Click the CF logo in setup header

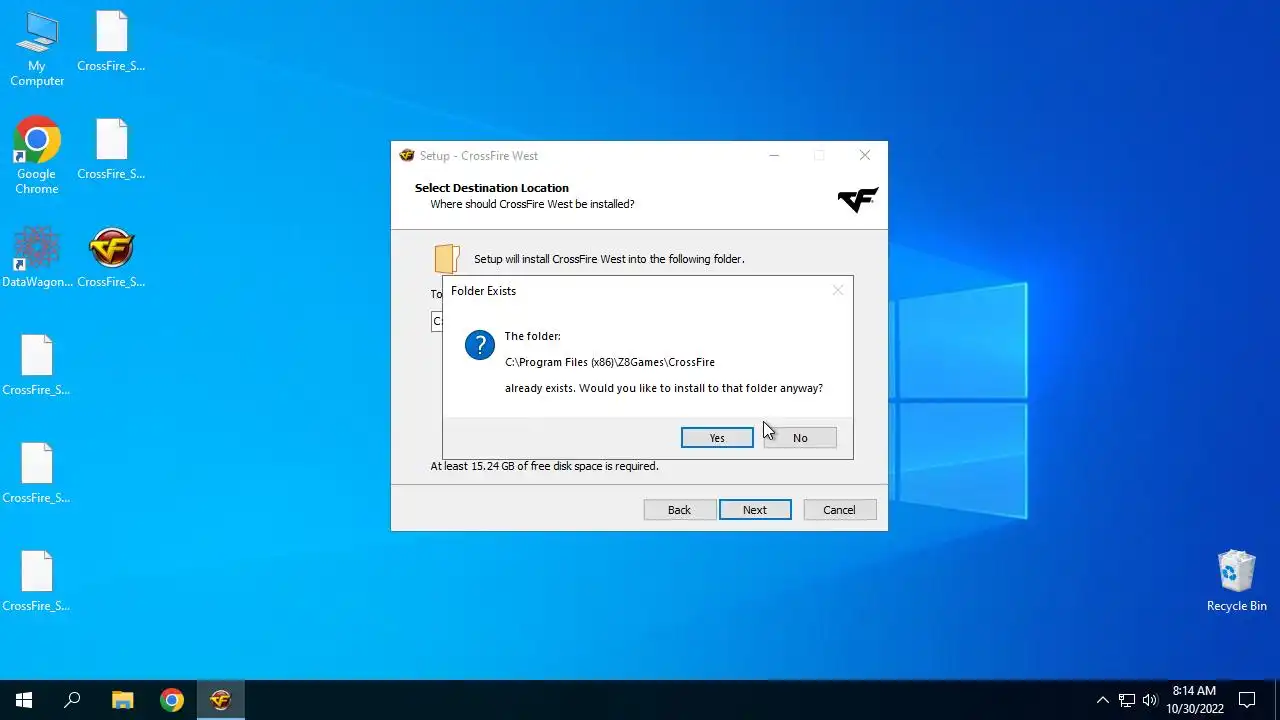point(858,199)
